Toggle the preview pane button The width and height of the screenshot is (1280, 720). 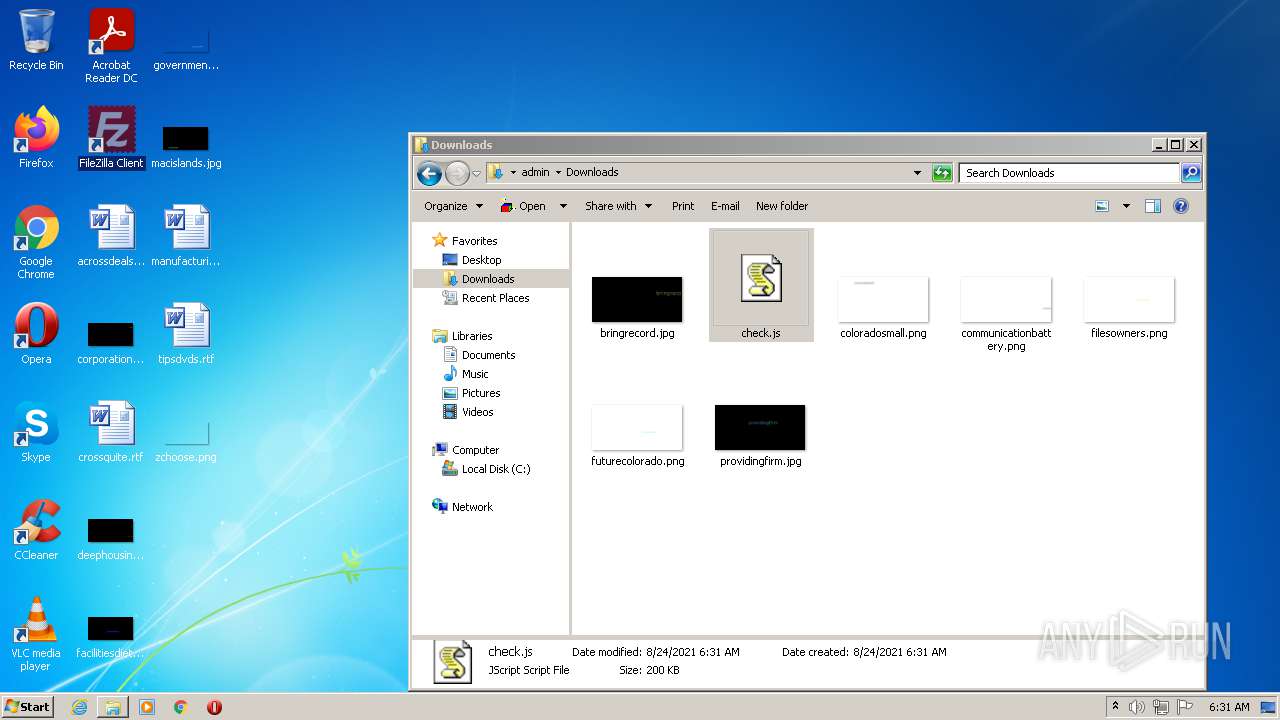pos(1152,206)
